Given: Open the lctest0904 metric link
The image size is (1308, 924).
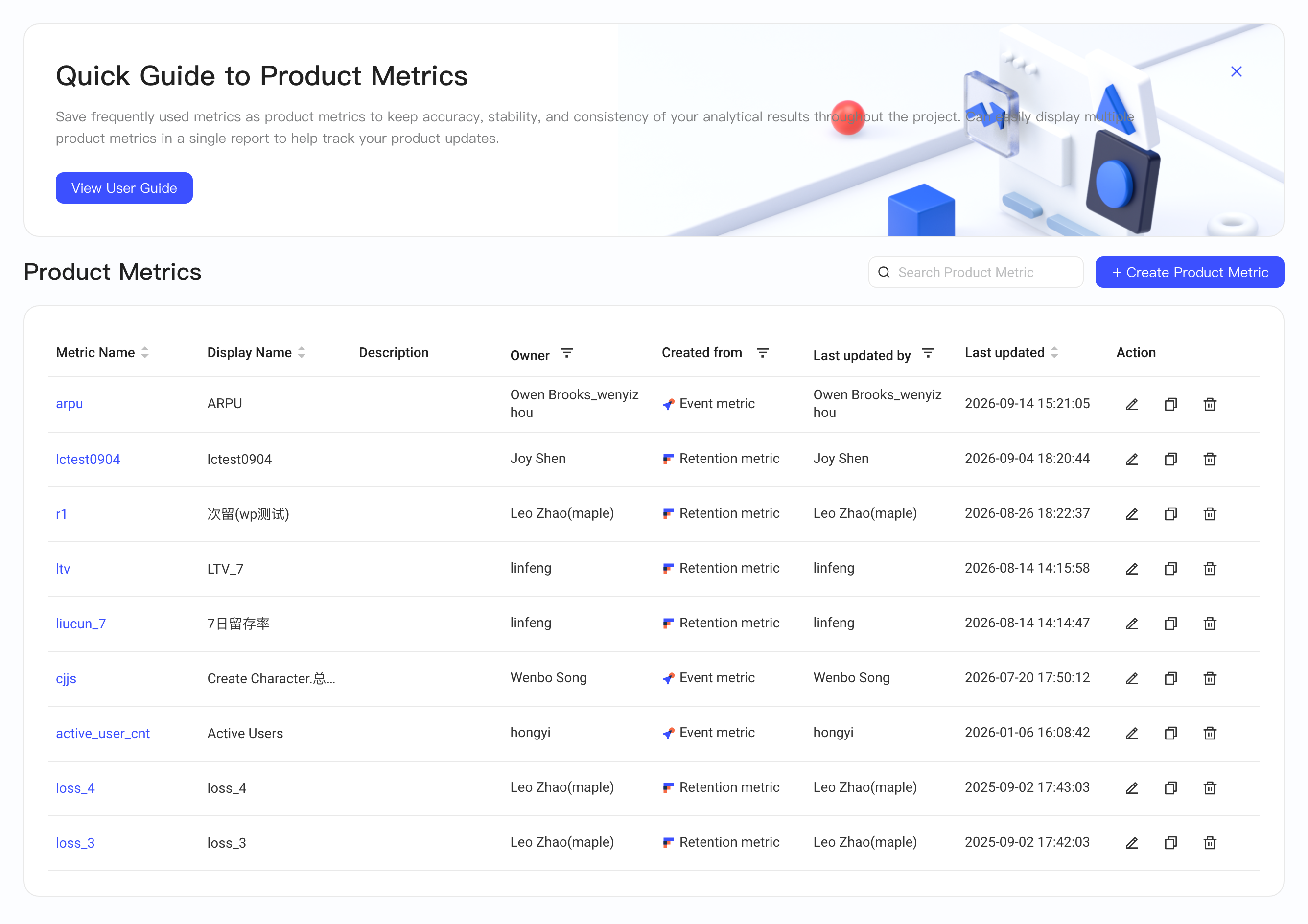Looking at the screenshot, I should pyautogui.click(x=88, y=459).
